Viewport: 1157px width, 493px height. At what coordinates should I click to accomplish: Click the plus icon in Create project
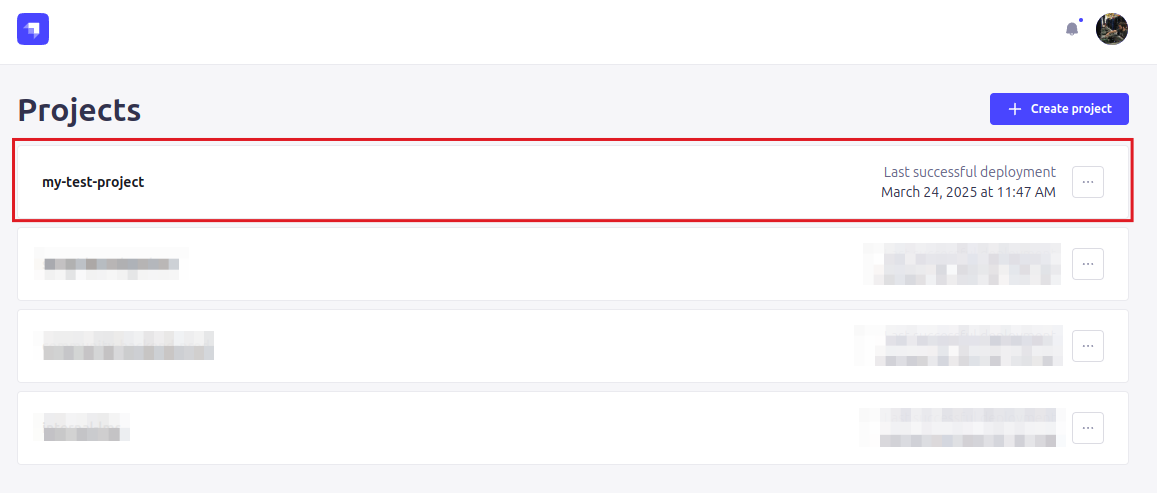1015,109
